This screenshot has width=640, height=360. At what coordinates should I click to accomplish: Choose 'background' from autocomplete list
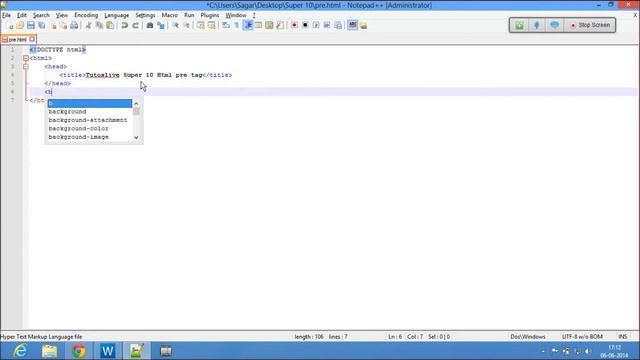90,112
